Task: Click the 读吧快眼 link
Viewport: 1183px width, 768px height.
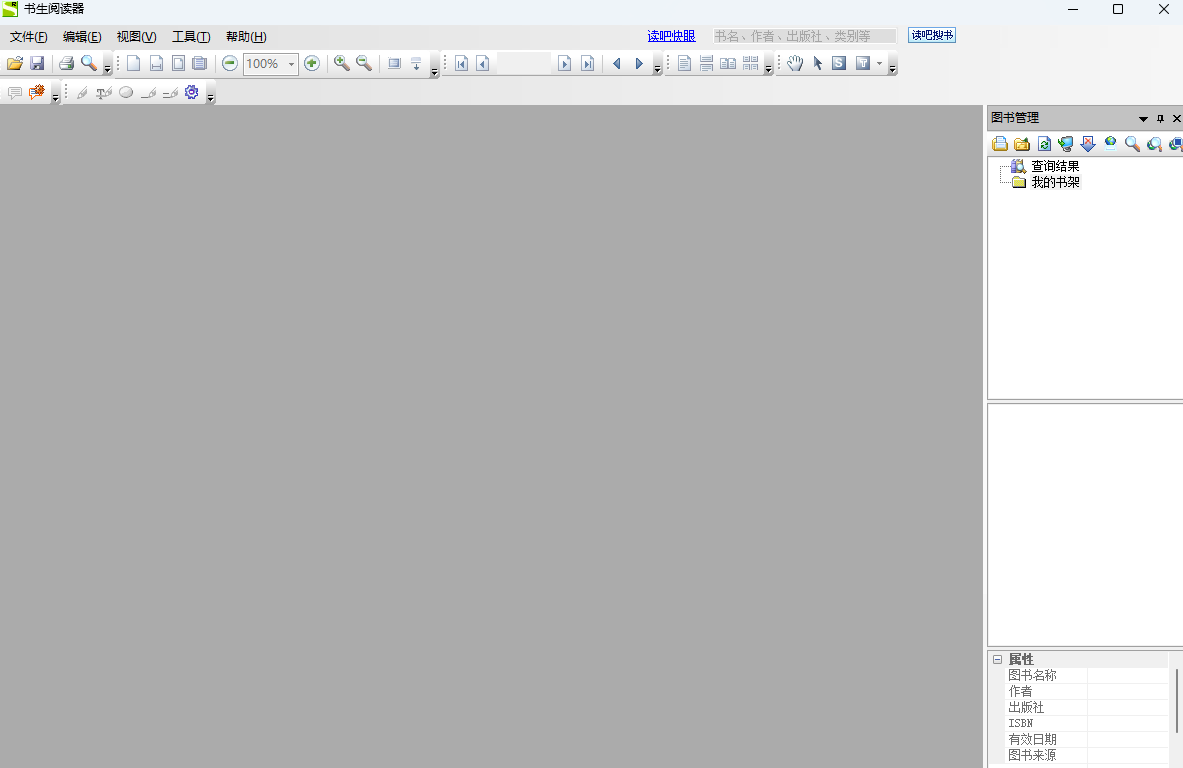Action: tap(671, 36)
